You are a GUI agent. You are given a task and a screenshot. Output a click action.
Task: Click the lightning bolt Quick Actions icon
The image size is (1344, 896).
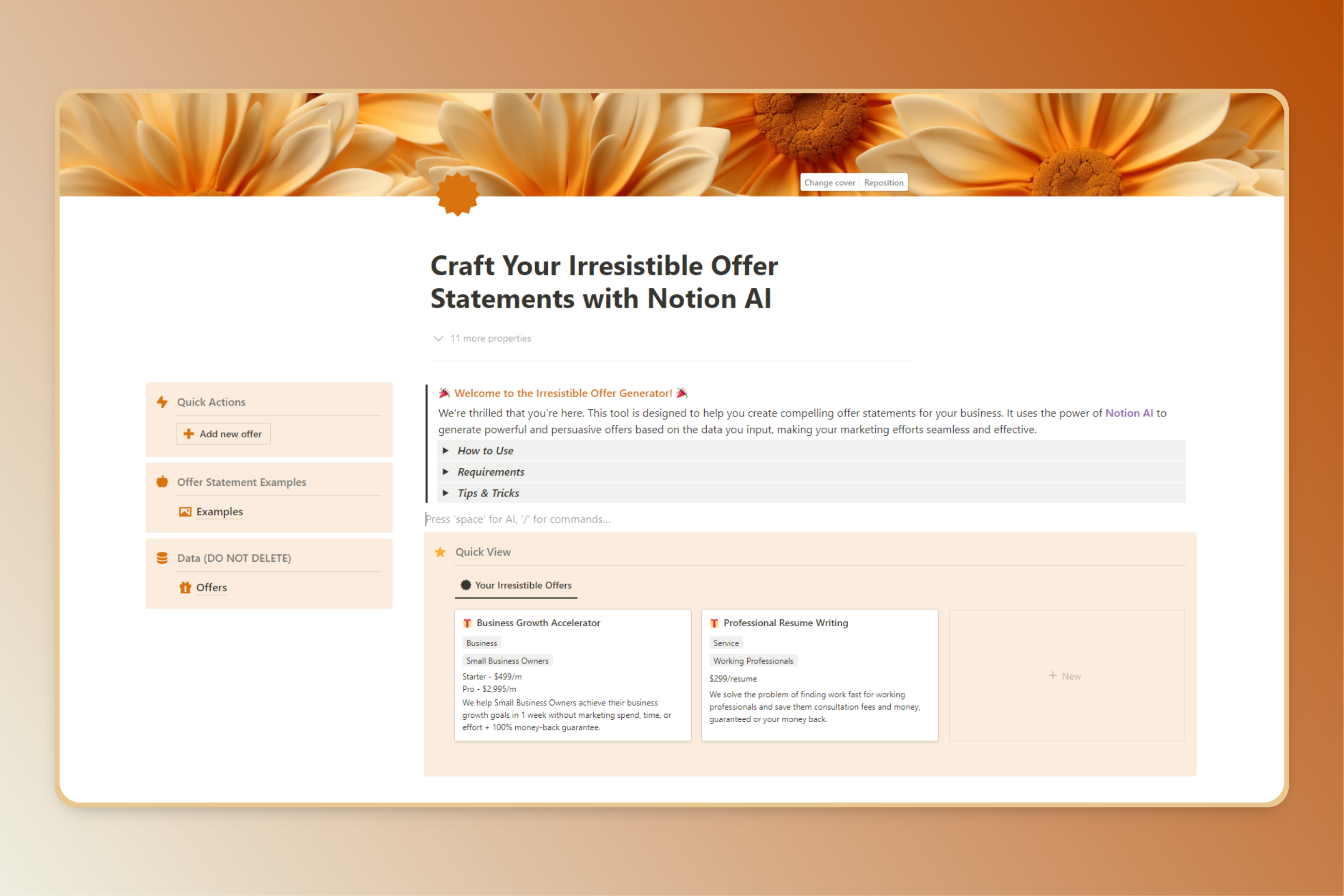click(x=162, y=402)
